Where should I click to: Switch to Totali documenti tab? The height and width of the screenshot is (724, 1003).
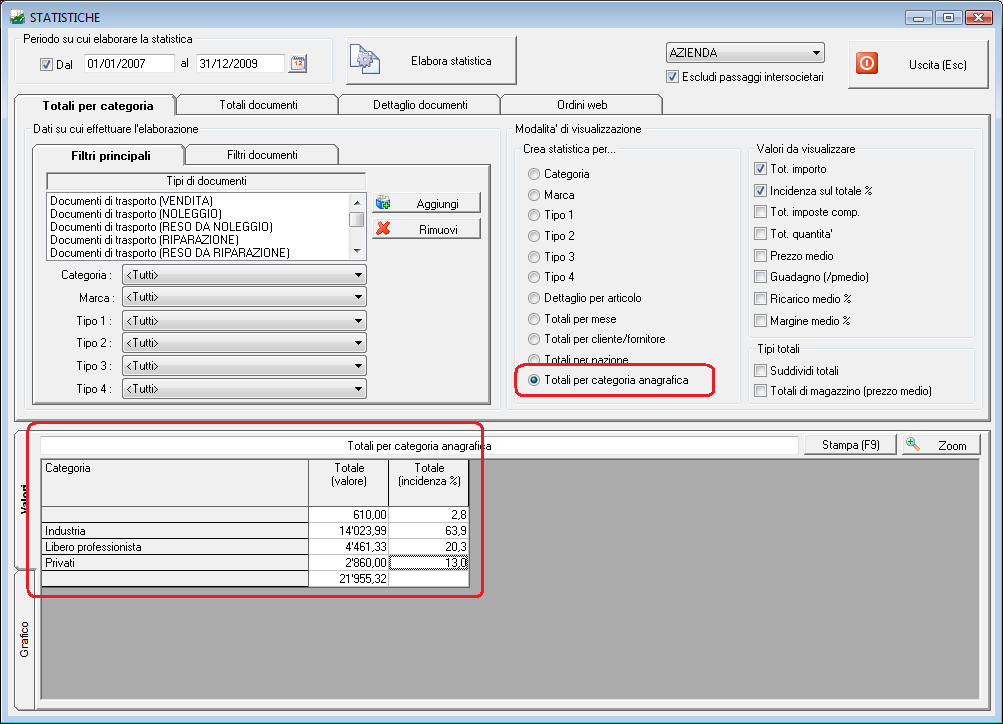click(258, 105)
